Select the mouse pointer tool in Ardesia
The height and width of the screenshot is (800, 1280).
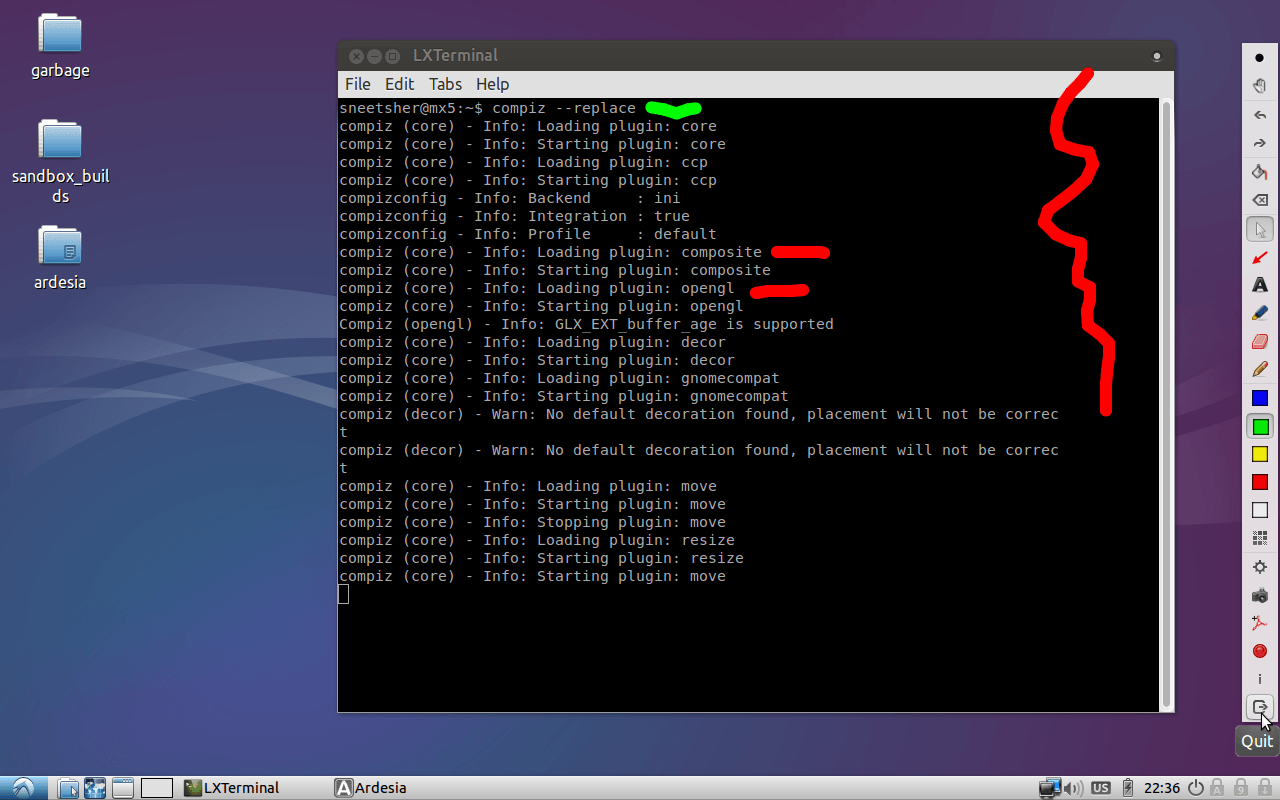[x=1260, y=229]
